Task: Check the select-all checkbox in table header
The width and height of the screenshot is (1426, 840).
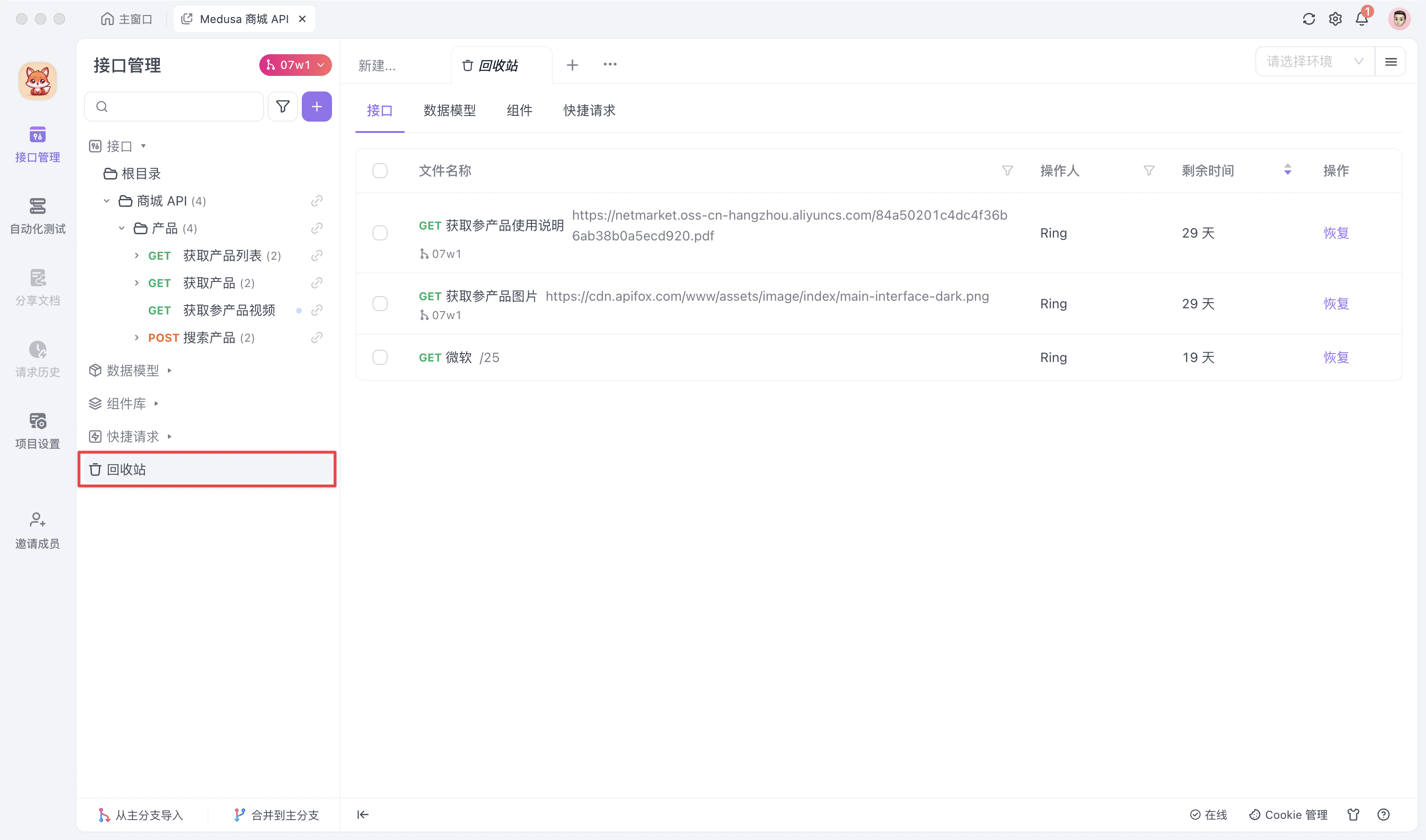Action: (x=380, y=170)
